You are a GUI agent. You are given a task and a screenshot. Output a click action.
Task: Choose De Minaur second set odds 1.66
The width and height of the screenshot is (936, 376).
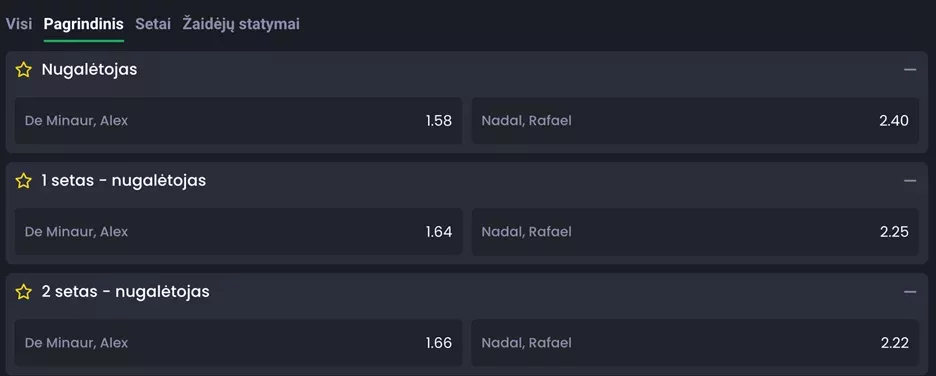tap(238, 343)
